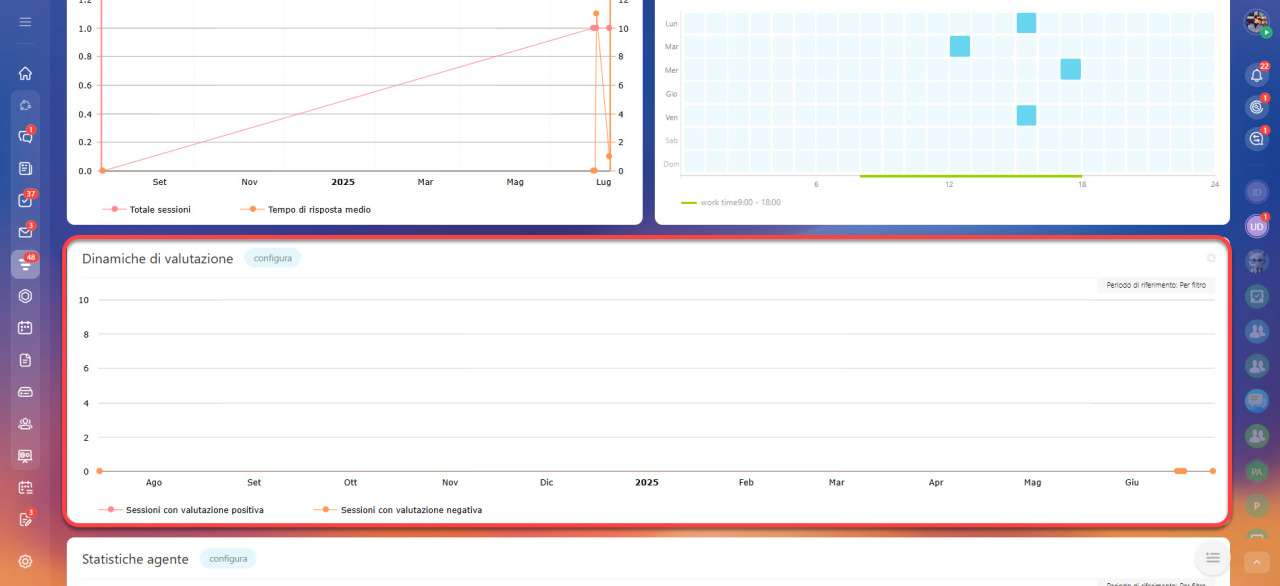Screen dimensions: 1280x586
Task: Open the hamburger menu in the left sidebar
Action: click(25, 21)
